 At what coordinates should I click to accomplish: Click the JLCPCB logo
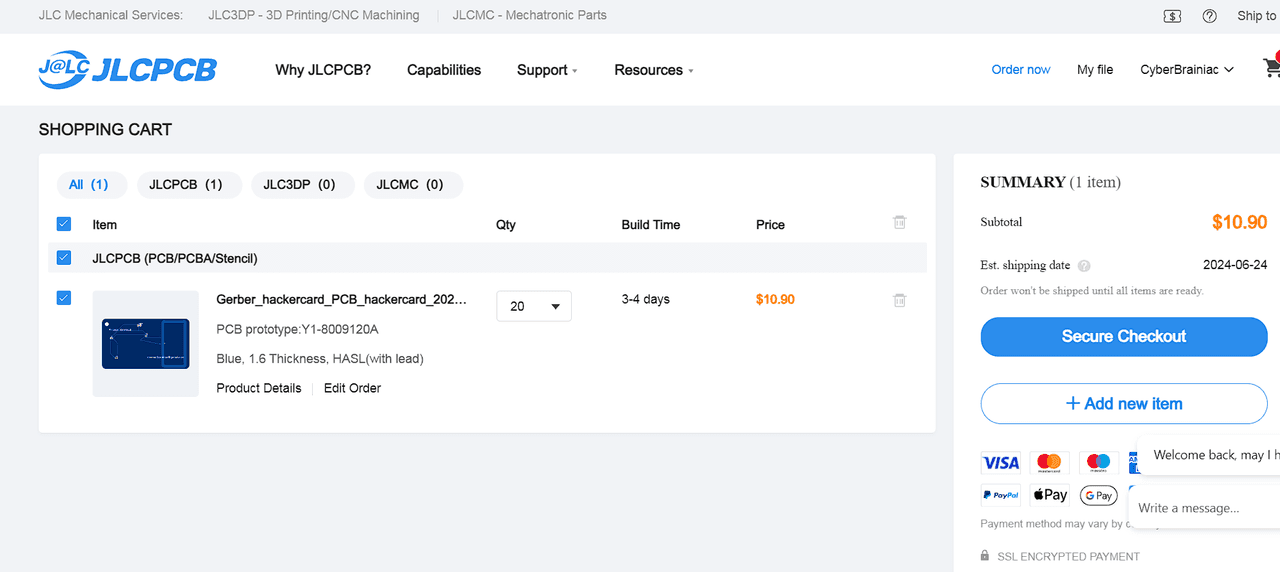(x=127, y=69)
